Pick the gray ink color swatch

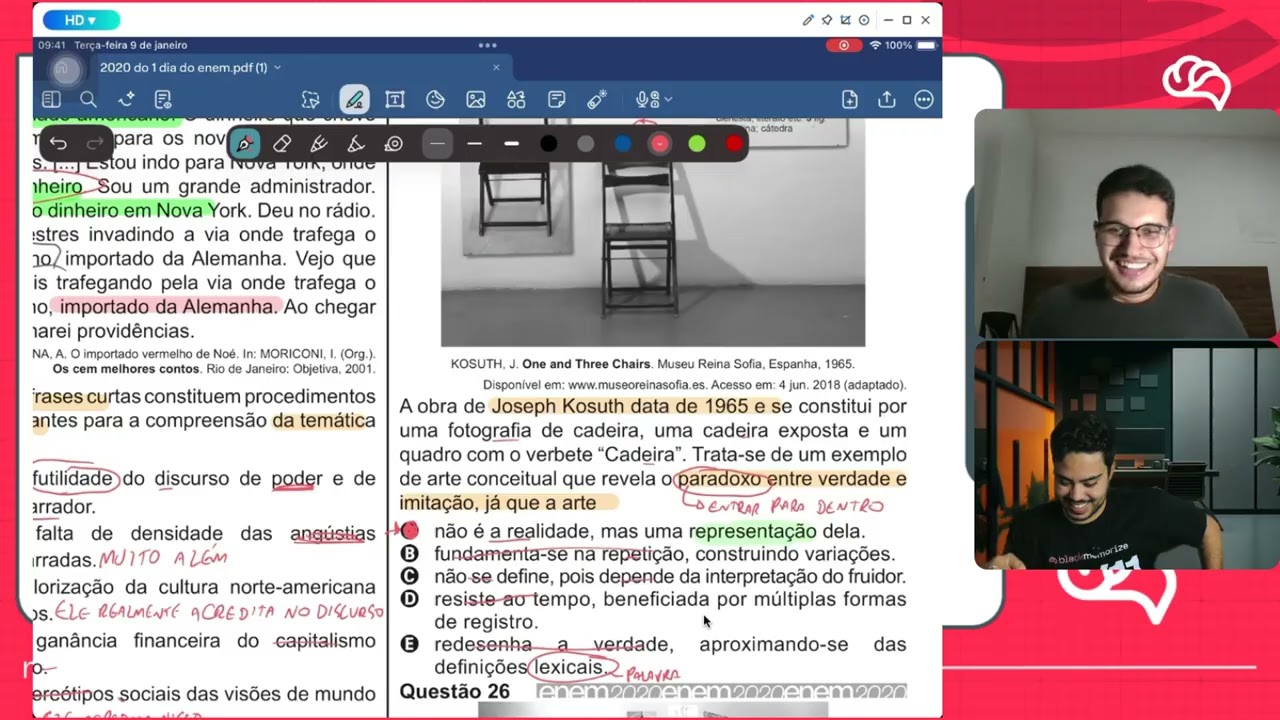tap(585, 144)
